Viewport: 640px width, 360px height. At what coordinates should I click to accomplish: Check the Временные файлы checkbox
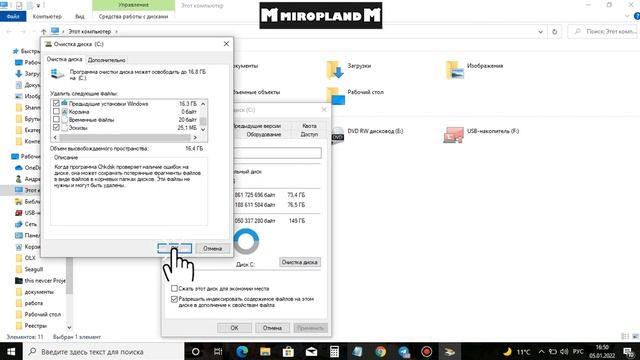click(56, 120)
